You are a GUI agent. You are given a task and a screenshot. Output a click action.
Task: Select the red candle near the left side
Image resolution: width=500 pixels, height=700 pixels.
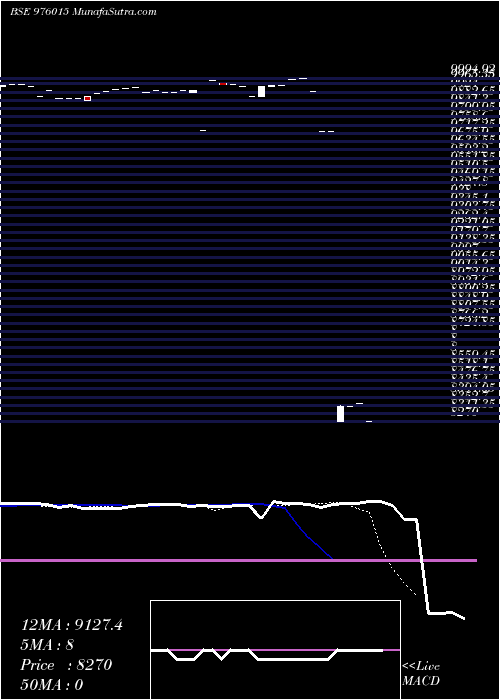point(88,98)
